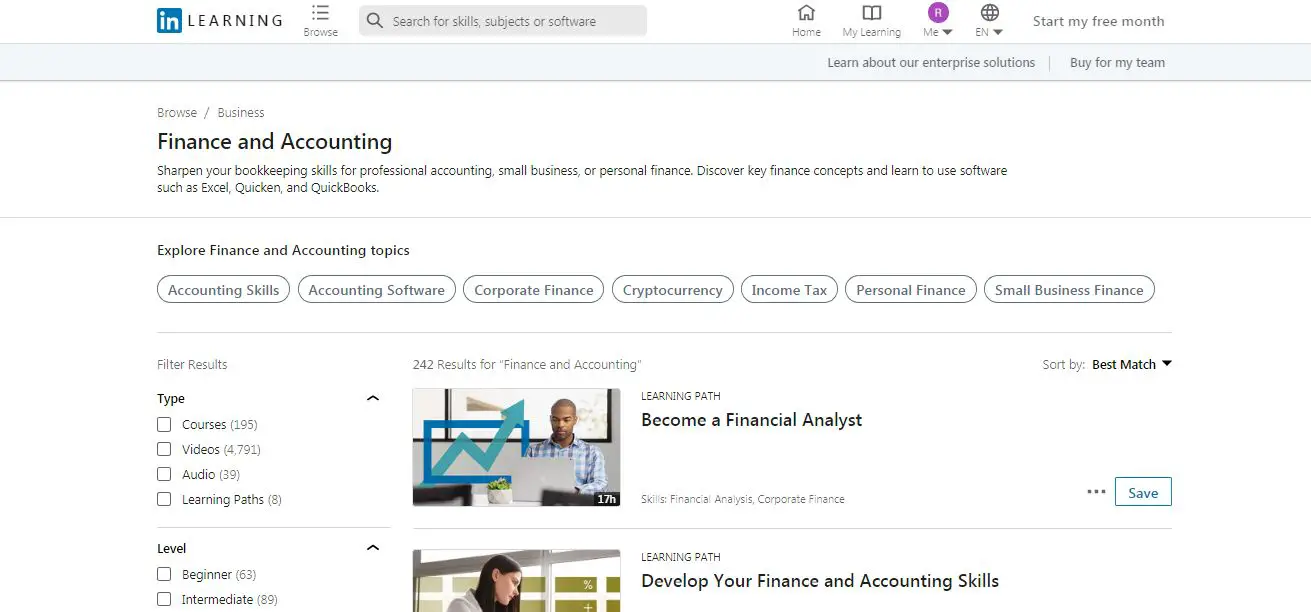This screenshot has height=612, width=1311.
Task: Open the Financial Analyst course thumbnail
Action: point(516,447)
